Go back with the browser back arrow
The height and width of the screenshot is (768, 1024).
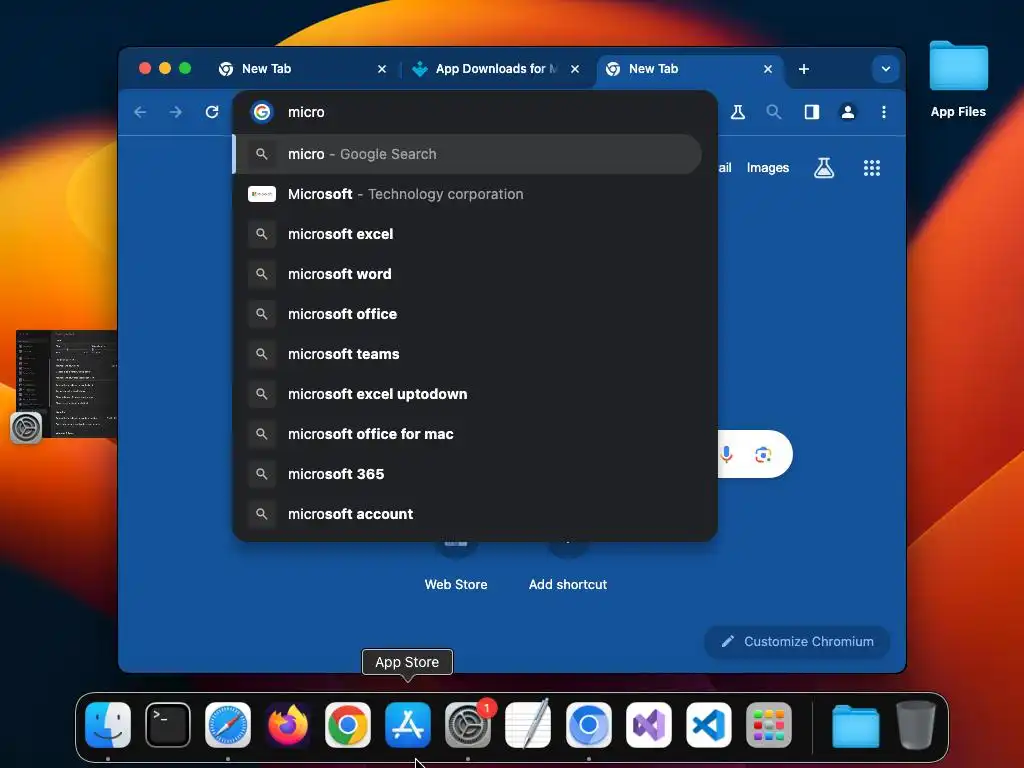tap(140, 112)
